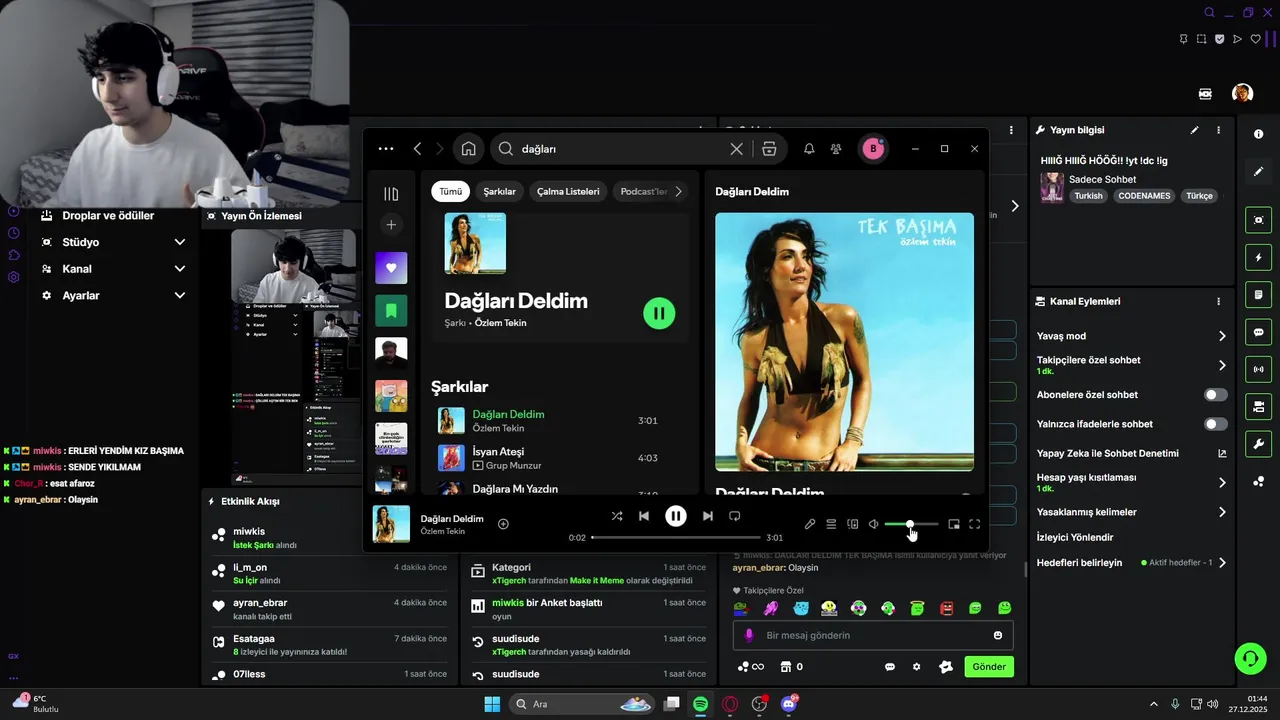Go back in Spotify navigation
The width and height of the screenshot is (1280, 720).
pos(417,149)
